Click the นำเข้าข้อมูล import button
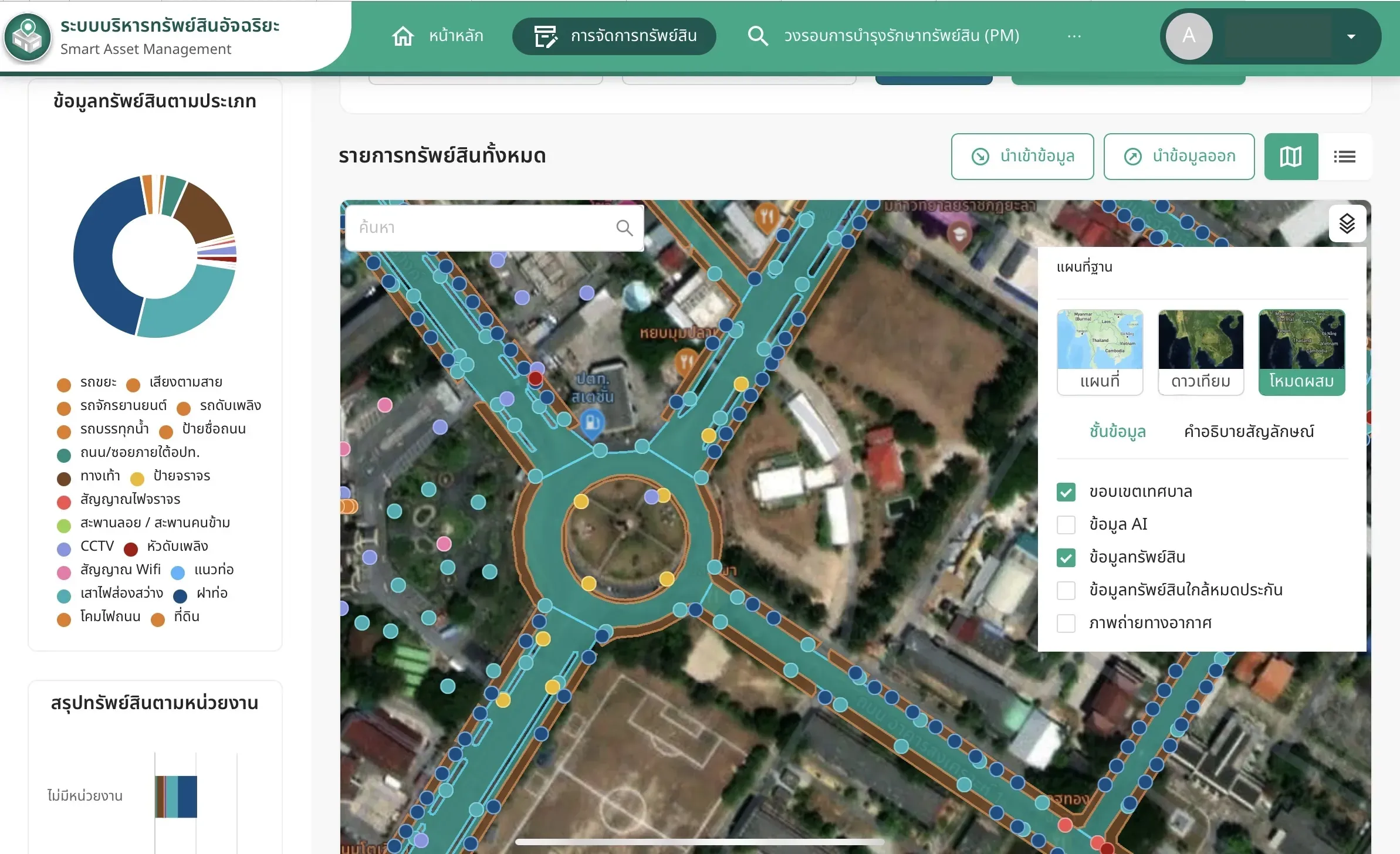Viewport: 1400px width, 854px height. [x=1022, y=157]
